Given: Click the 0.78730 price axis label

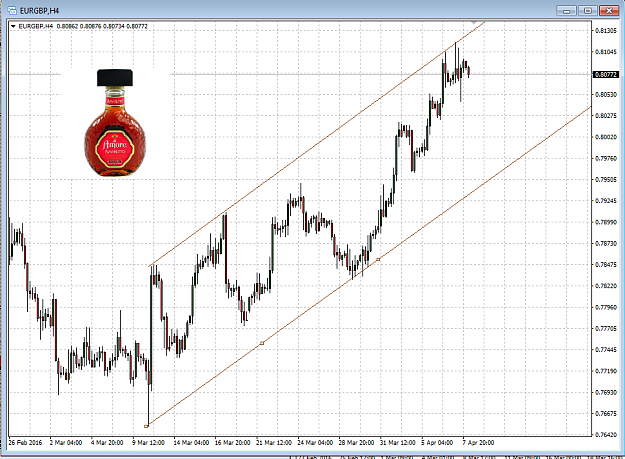Looking at the screenshot, I should coord(605,243).
